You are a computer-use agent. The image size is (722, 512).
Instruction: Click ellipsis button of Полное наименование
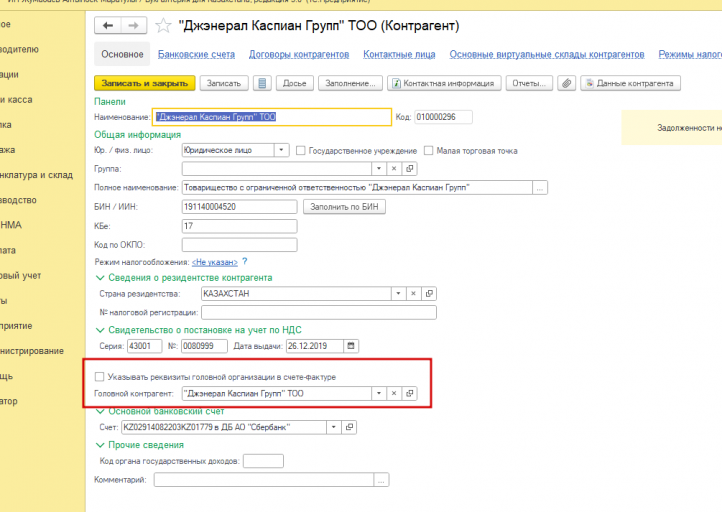[x=540, y=188]
